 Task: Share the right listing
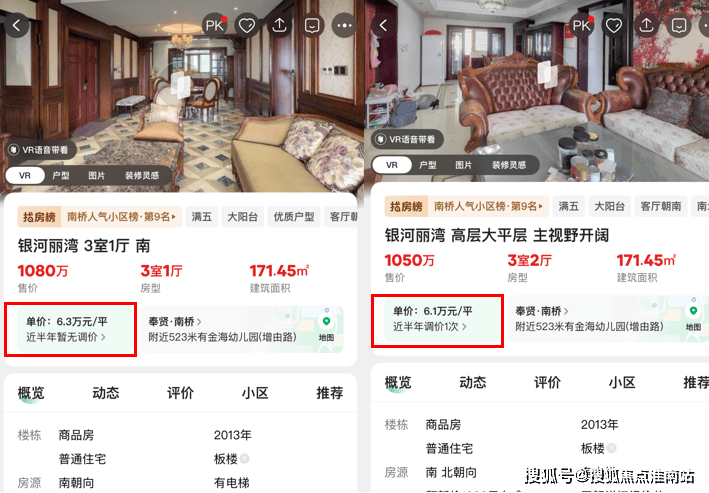click(x=646, y=25)
